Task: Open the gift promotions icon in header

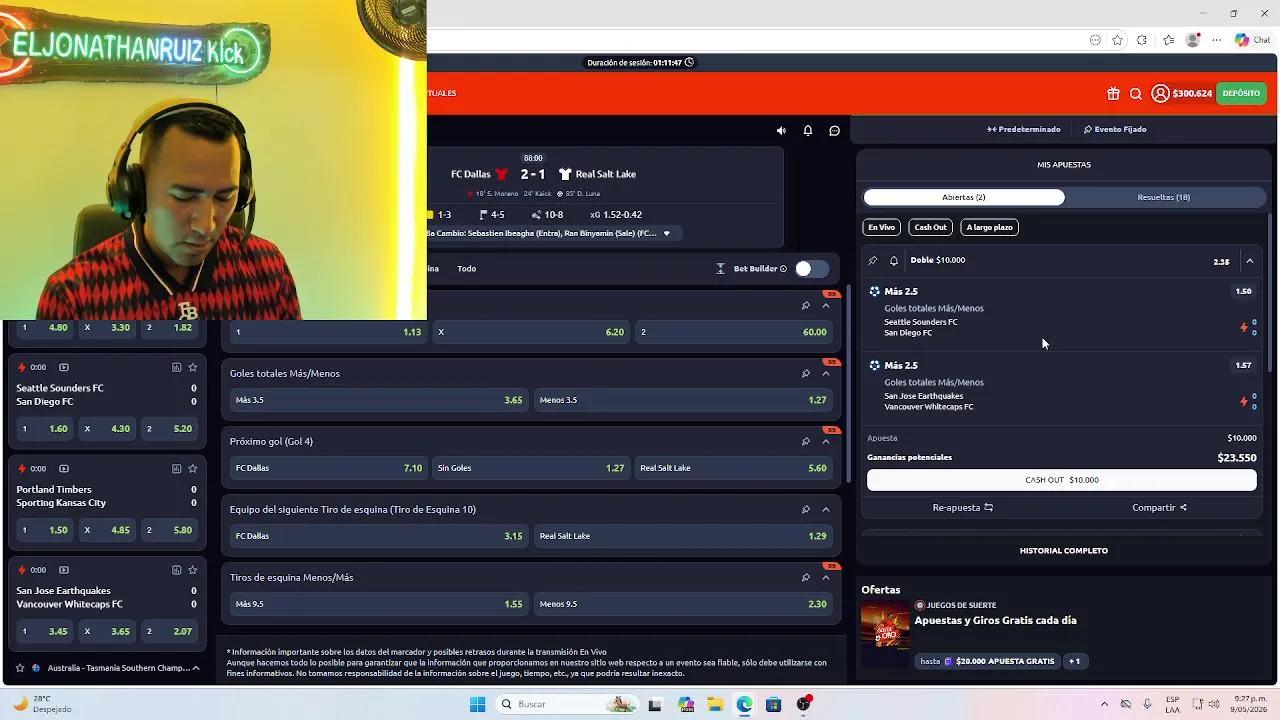Action: click(1113, 93)
